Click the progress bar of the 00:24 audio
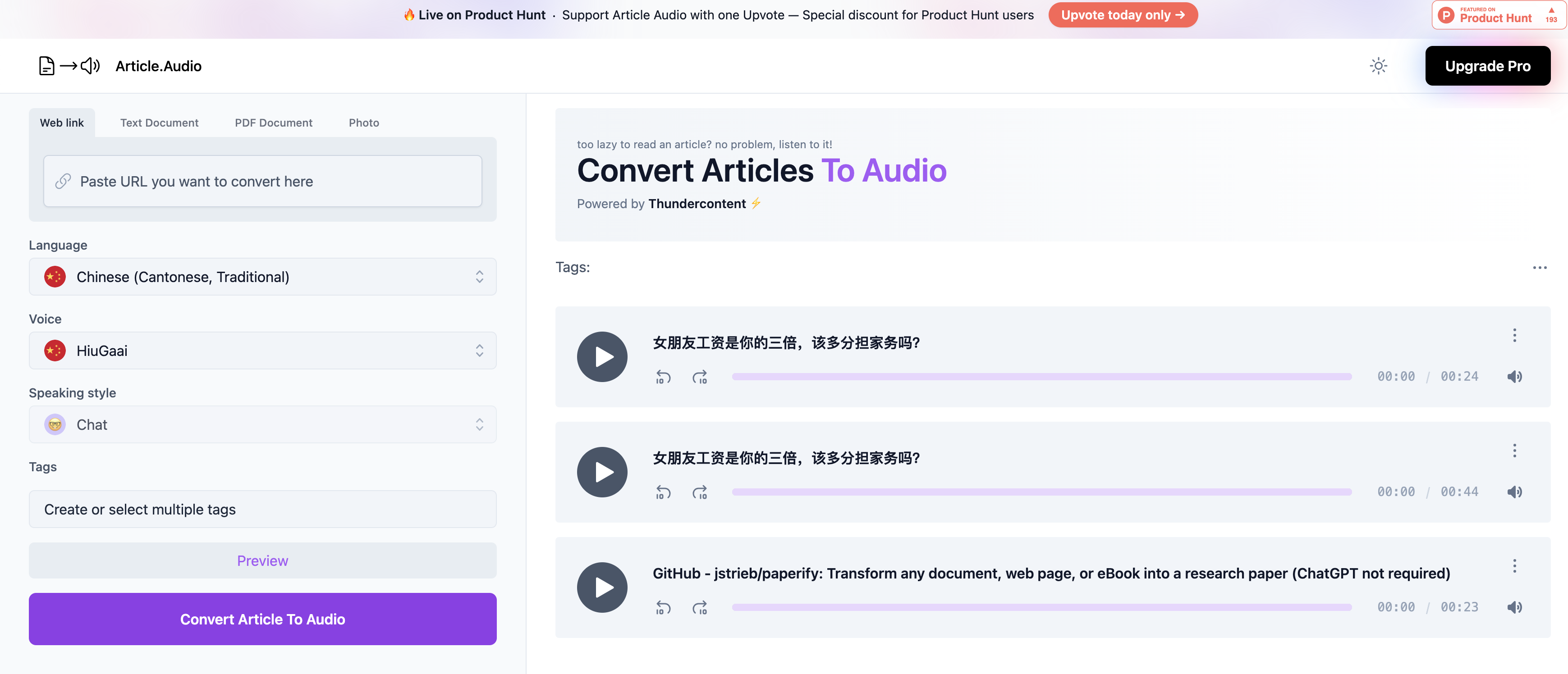The image size is (1568, 674). click(1041, 377)
